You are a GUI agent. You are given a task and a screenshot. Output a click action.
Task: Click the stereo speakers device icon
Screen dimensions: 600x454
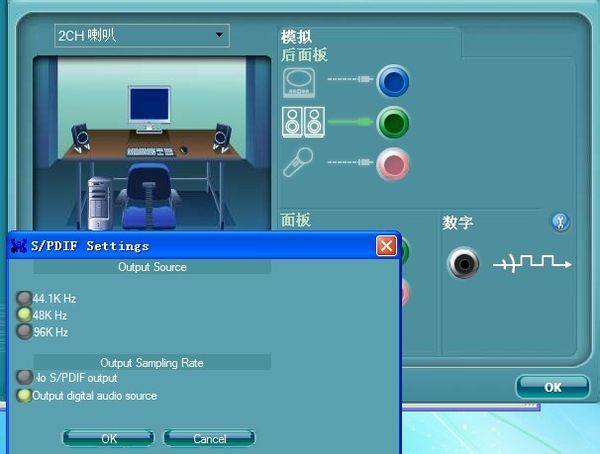coord(303,122)
